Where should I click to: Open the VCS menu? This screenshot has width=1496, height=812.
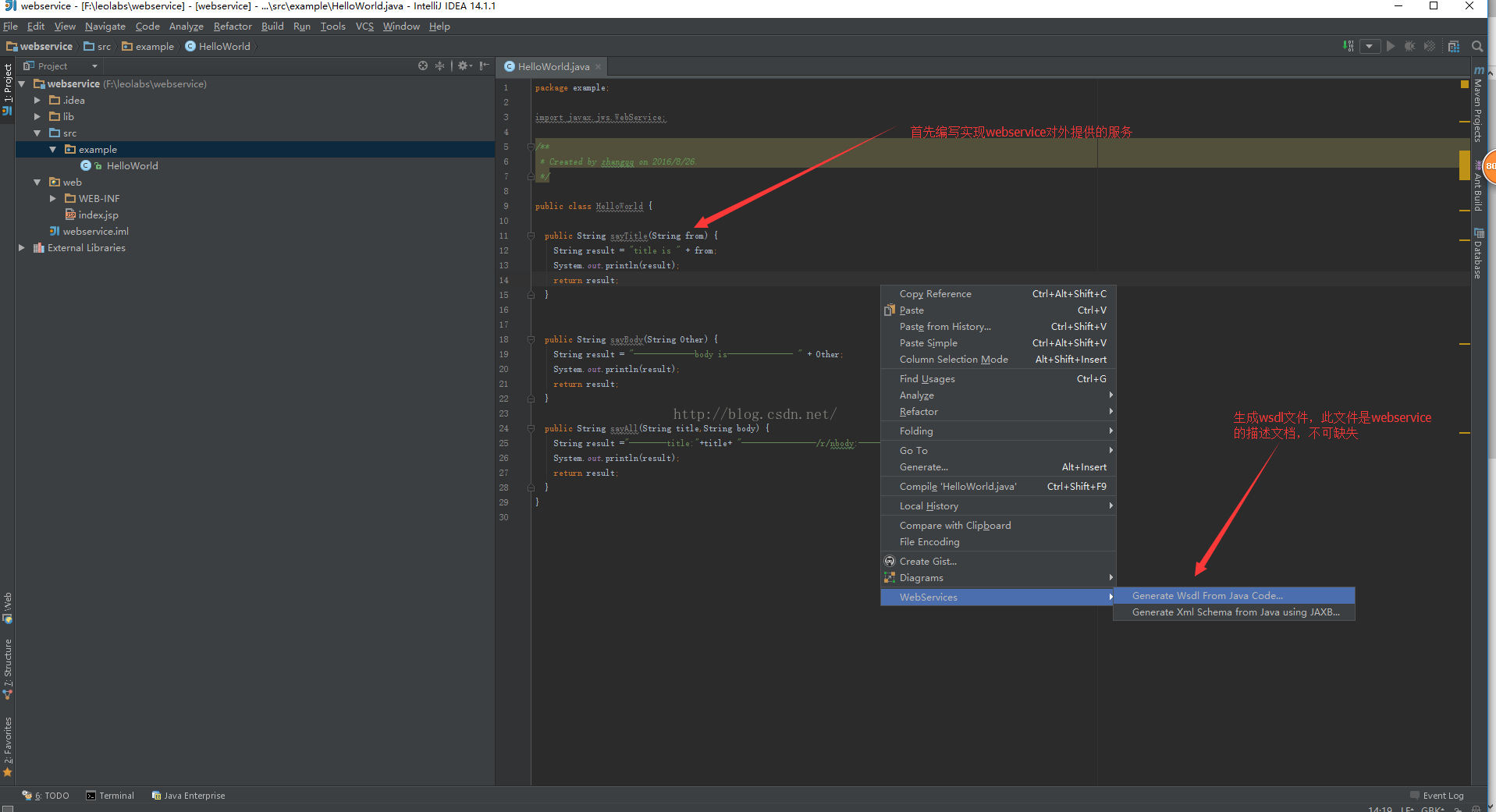(x=364, y=27)
